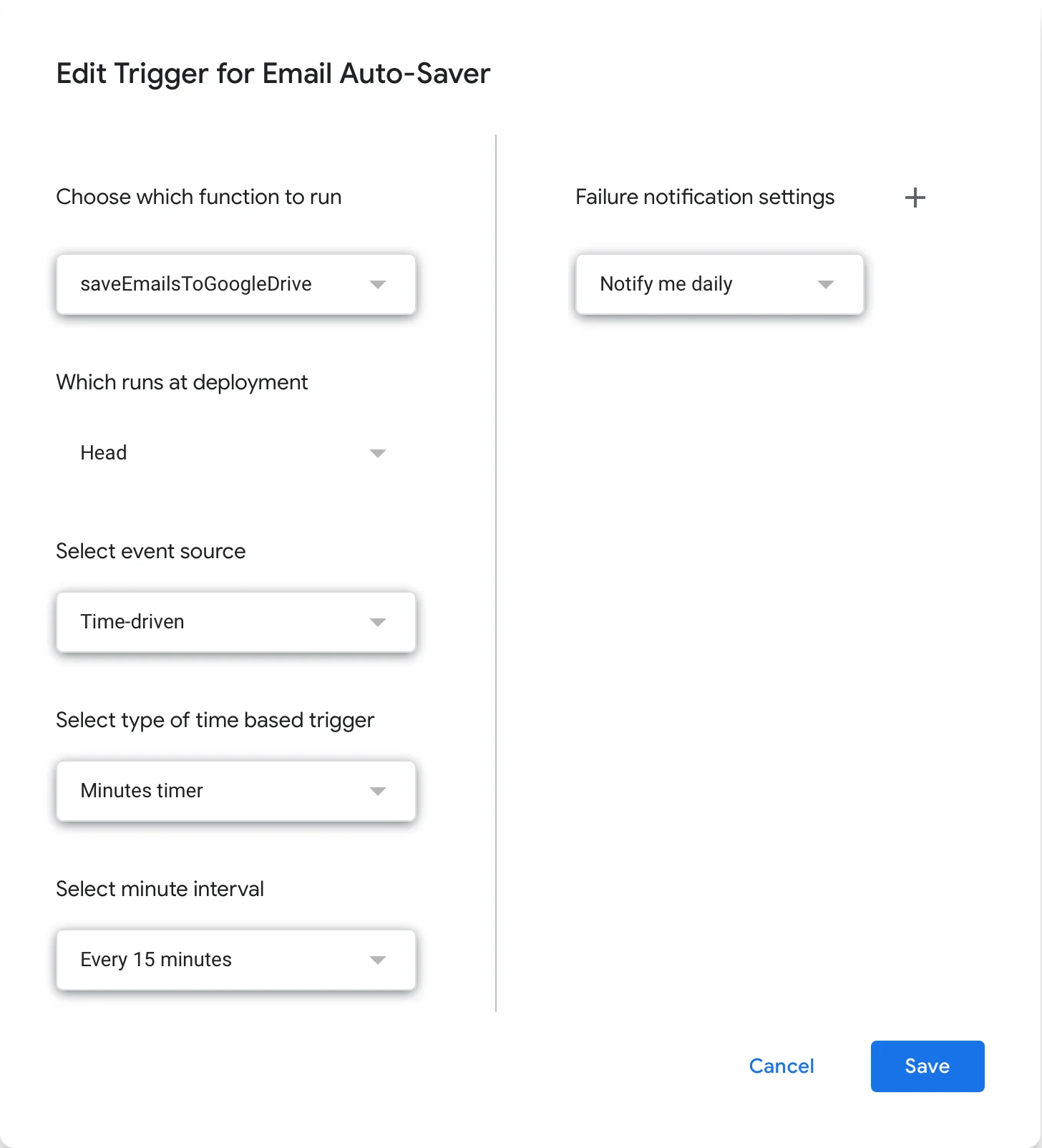Click the arrow beside saveEmailsToGoogleDrive
1042x1148 pixels.
click(378, 285)
